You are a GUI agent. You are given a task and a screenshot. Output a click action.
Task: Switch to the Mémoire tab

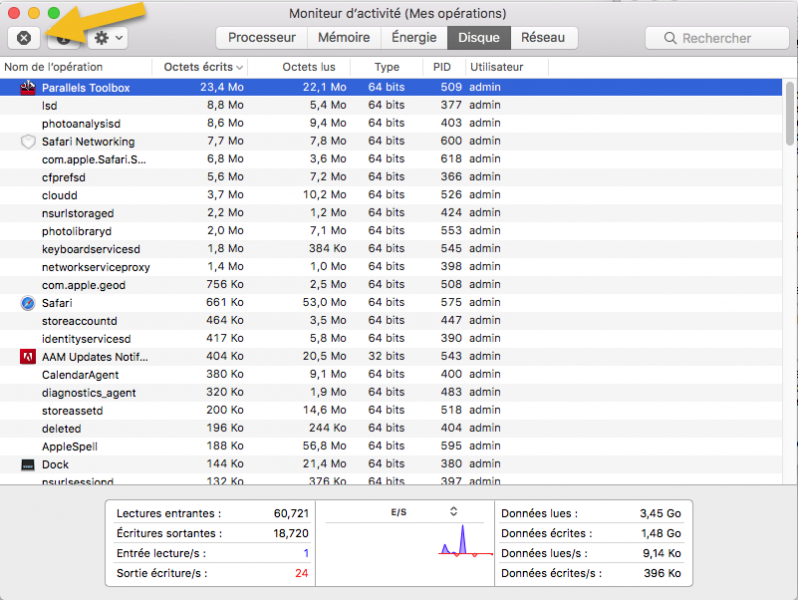coord(344,38)
